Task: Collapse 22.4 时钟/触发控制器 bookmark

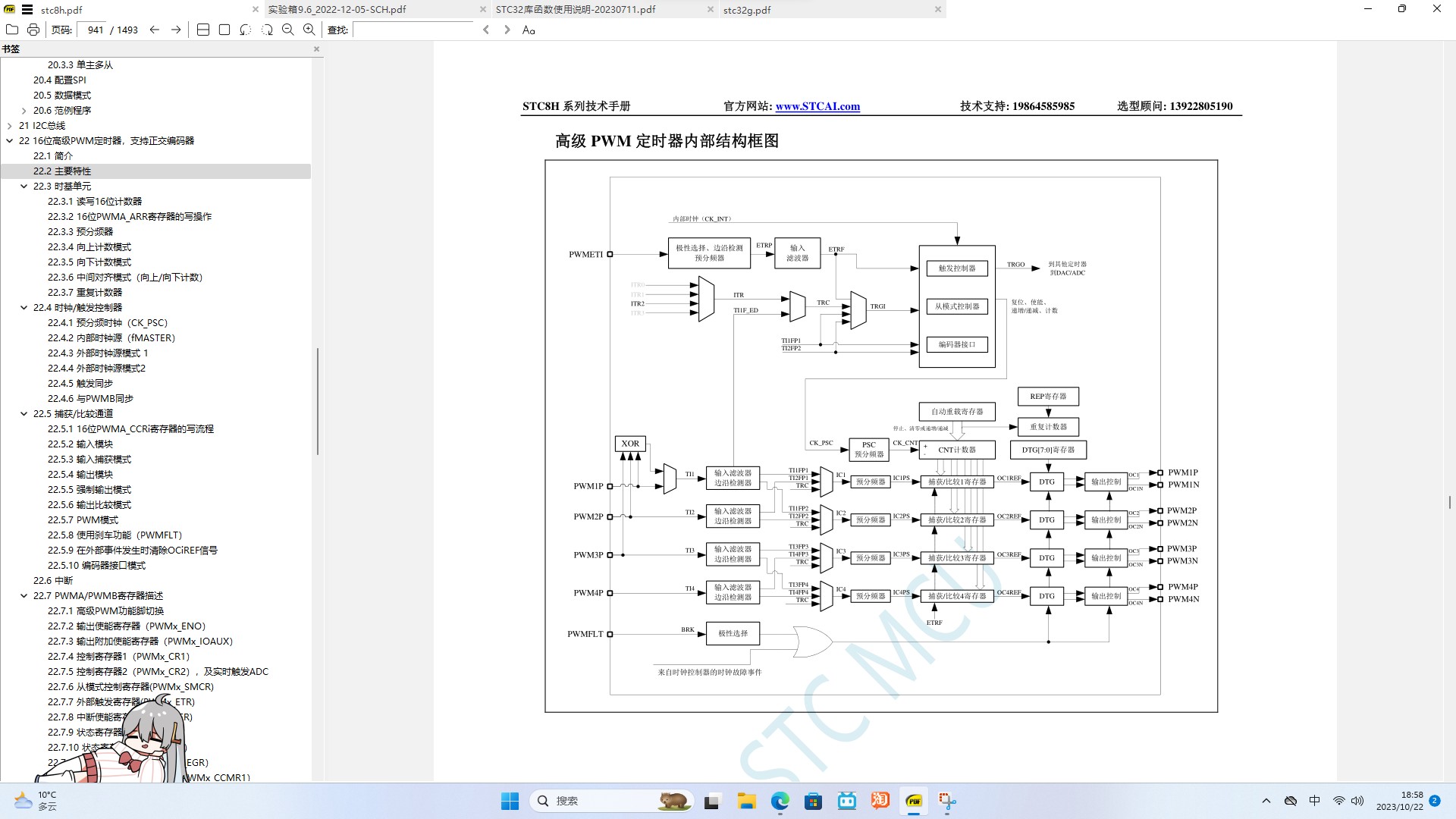Action: [24, 308]
